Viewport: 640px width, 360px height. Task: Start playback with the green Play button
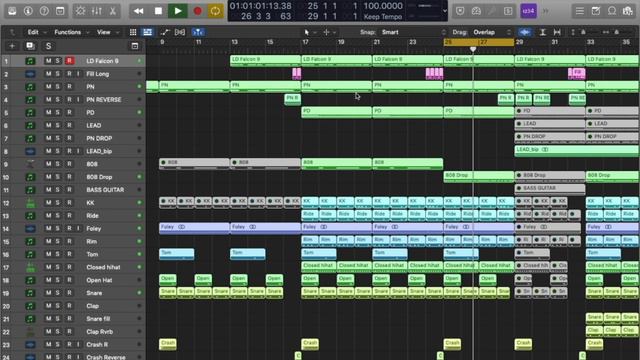click(178, 11)
